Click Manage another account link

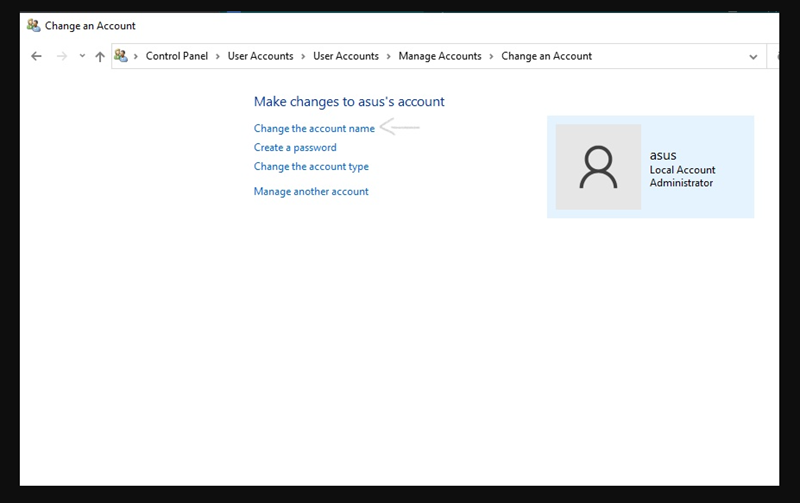pos(311,191)
